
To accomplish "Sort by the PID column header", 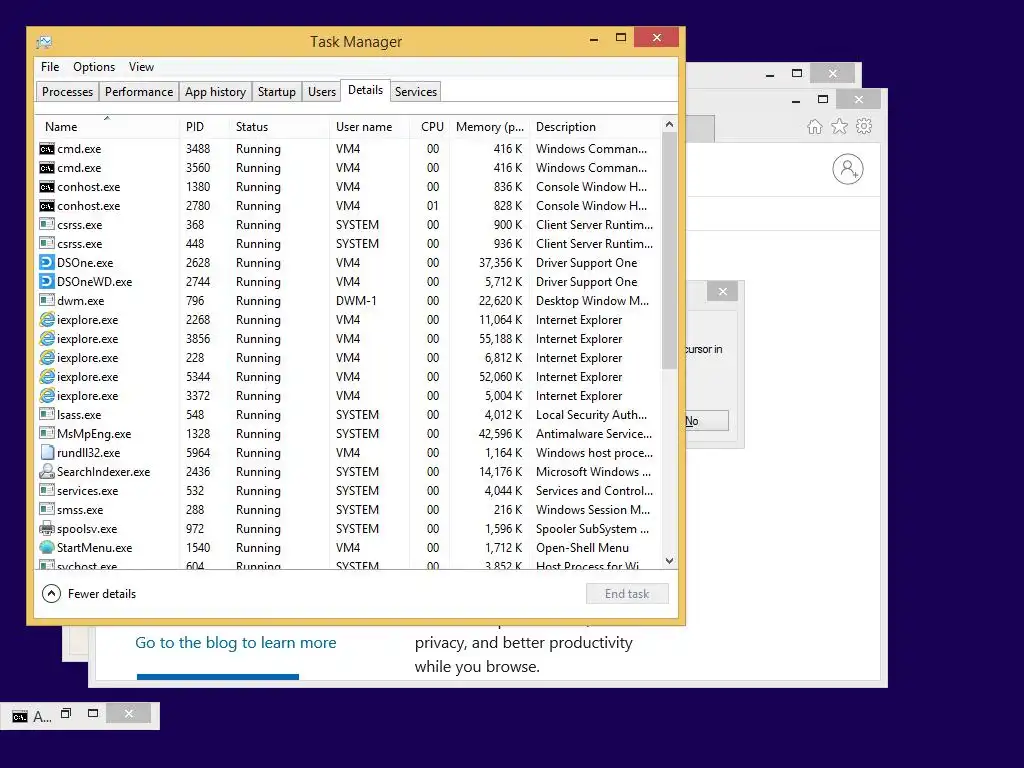I will (204, 127).
